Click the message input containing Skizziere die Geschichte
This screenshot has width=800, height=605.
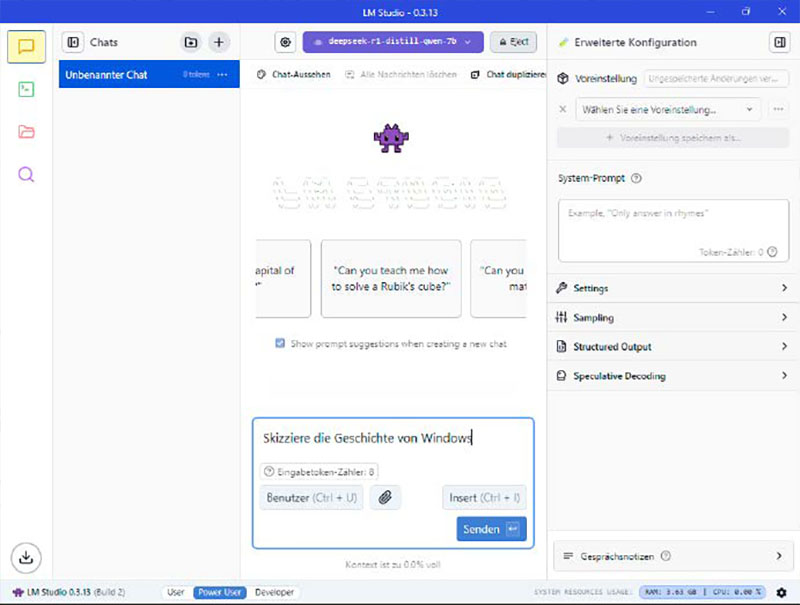(393, 438)
